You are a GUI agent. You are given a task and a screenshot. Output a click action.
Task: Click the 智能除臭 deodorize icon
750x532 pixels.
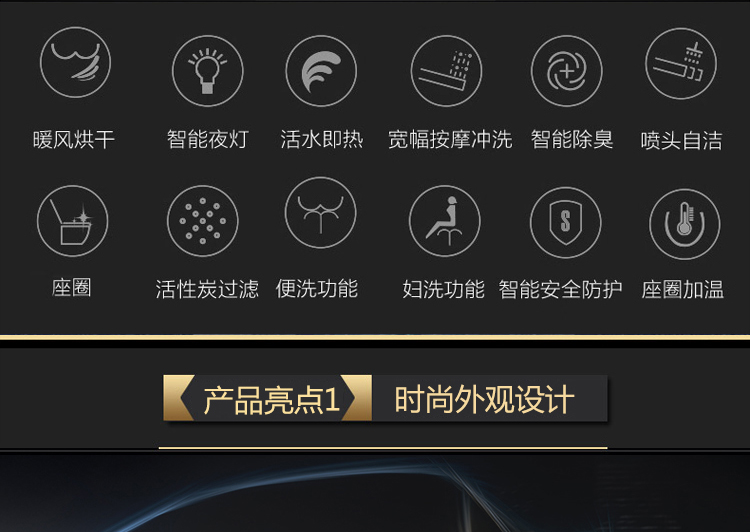click(x=567, y=71)
